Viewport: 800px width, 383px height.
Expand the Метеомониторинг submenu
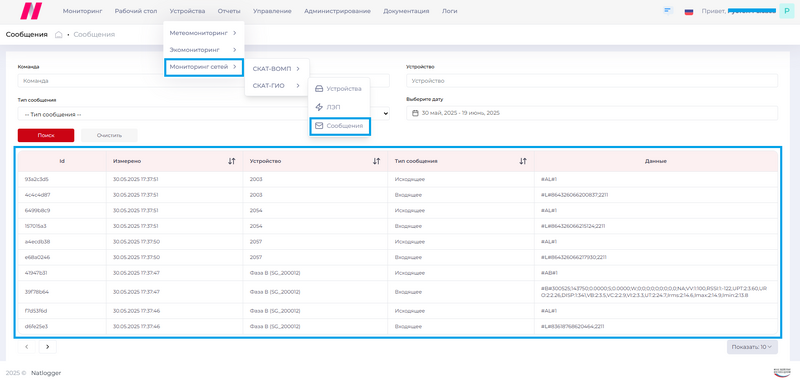point(203,33)
